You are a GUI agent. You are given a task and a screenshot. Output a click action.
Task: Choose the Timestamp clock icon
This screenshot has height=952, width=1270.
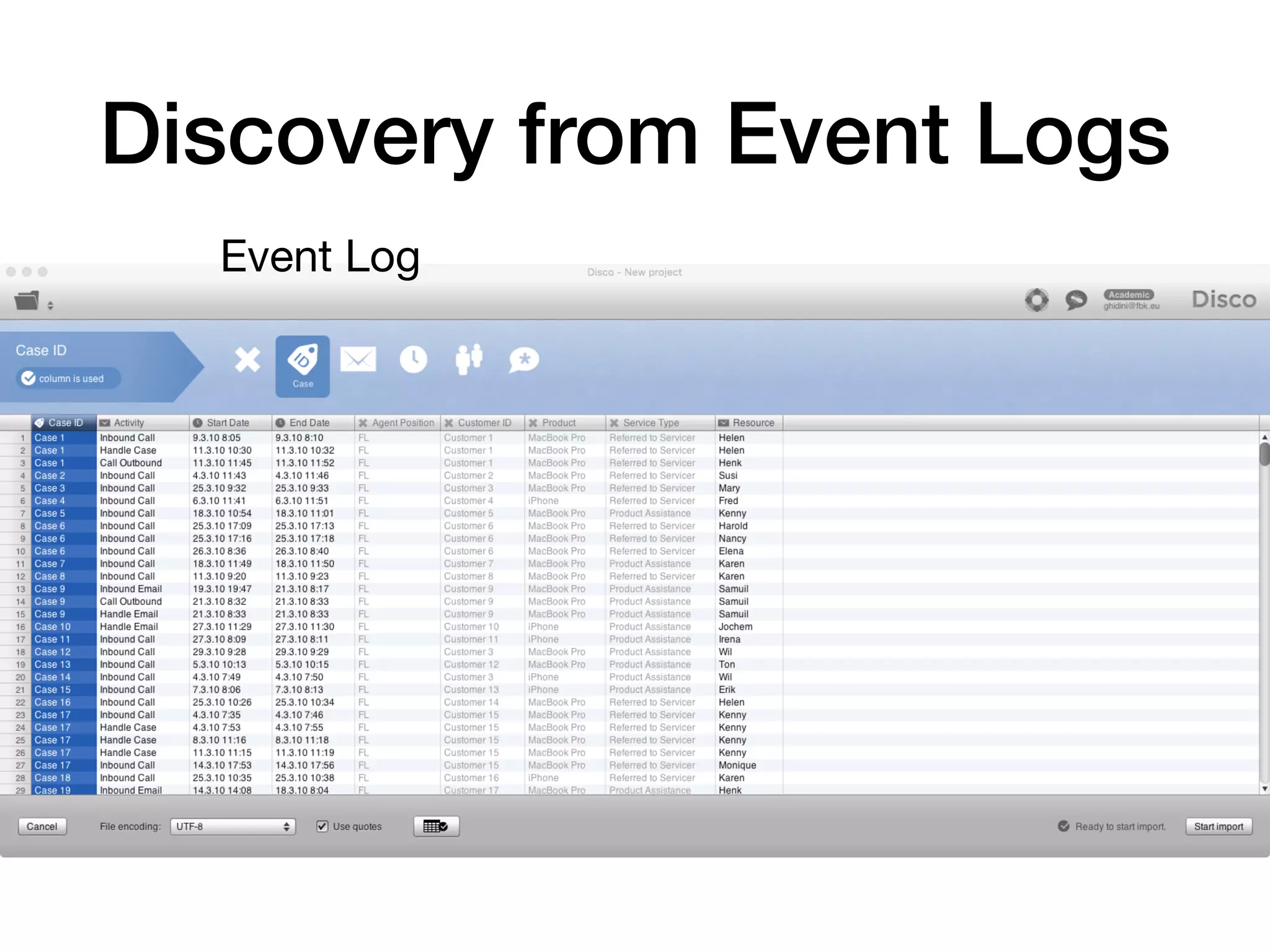(414, 359)
